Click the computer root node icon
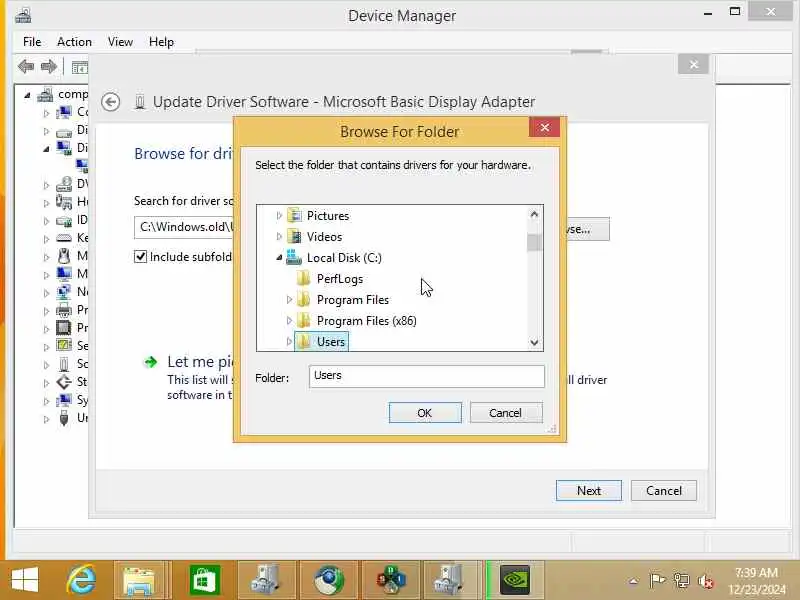800x600 pixels. click(45, 94)
